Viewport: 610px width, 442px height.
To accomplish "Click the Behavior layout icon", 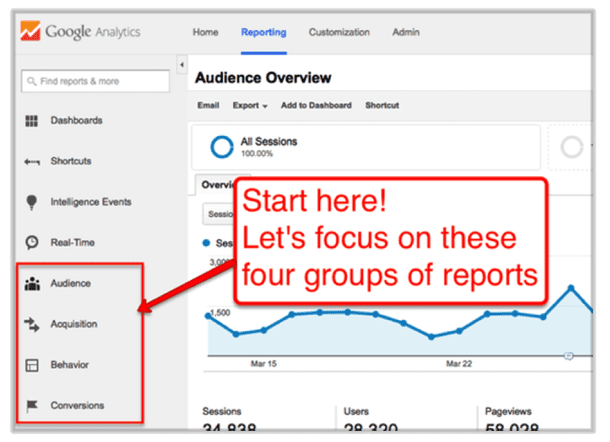I will 32,365.
